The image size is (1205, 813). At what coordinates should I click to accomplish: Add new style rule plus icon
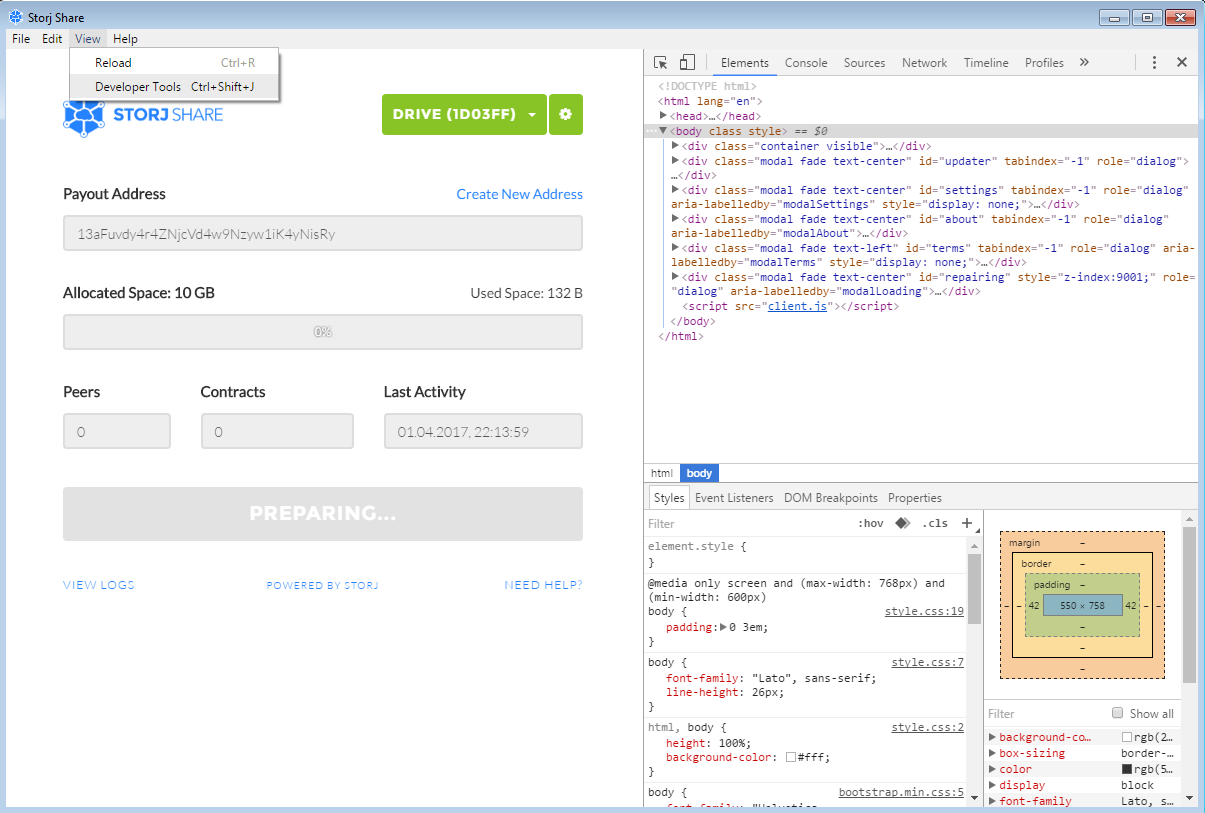(966, 523)
